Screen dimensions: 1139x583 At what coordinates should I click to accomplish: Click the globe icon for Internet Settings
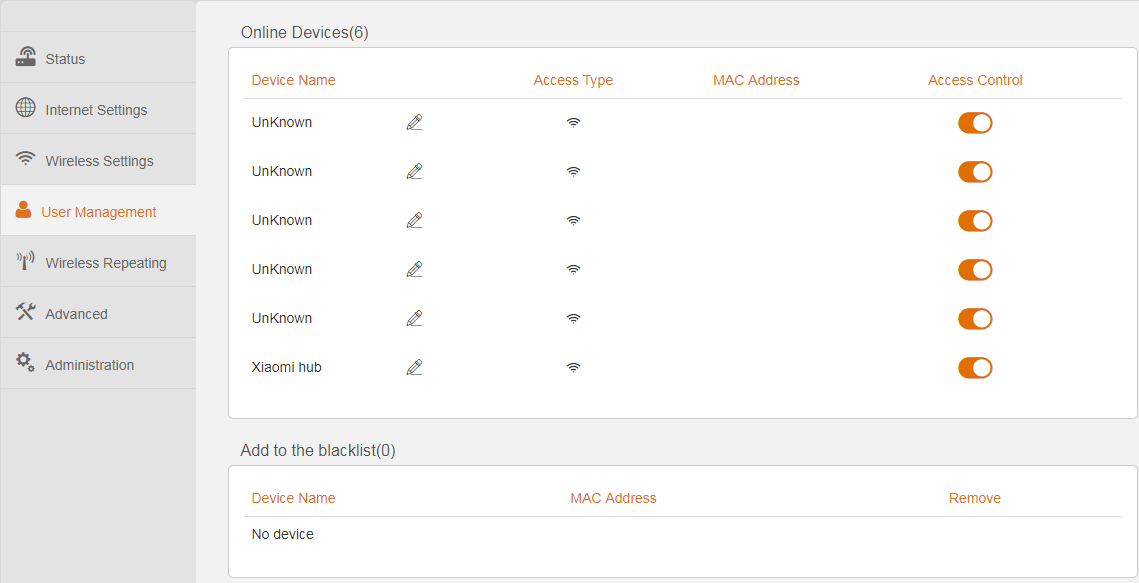pos(25,107)
